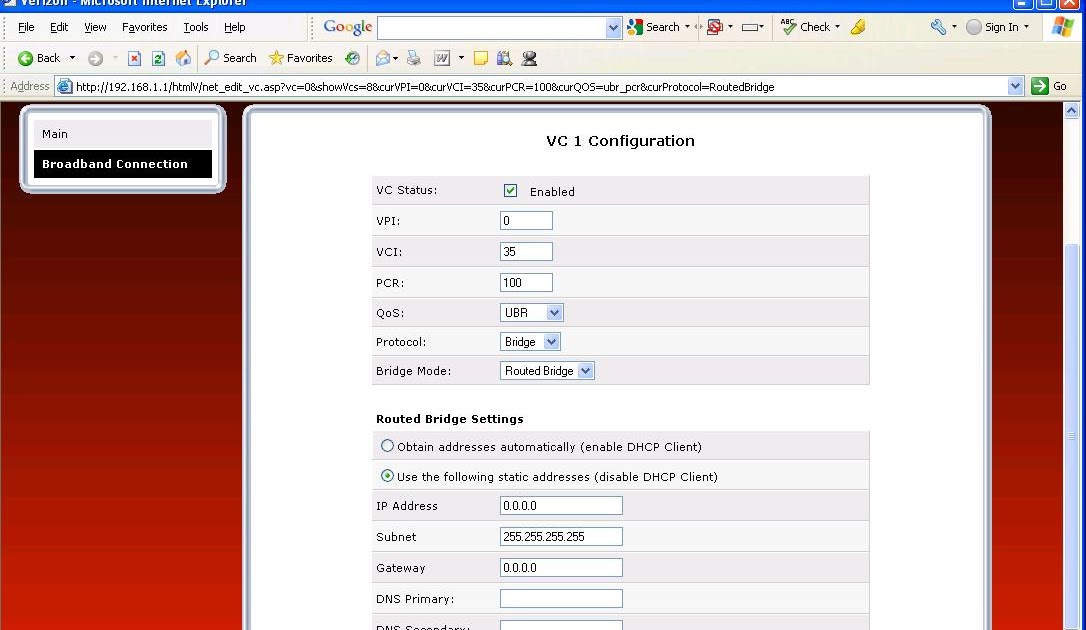Select Obtain addresses automatically radio button
This screenshot has width=1086, height=630.
[387, 446]
